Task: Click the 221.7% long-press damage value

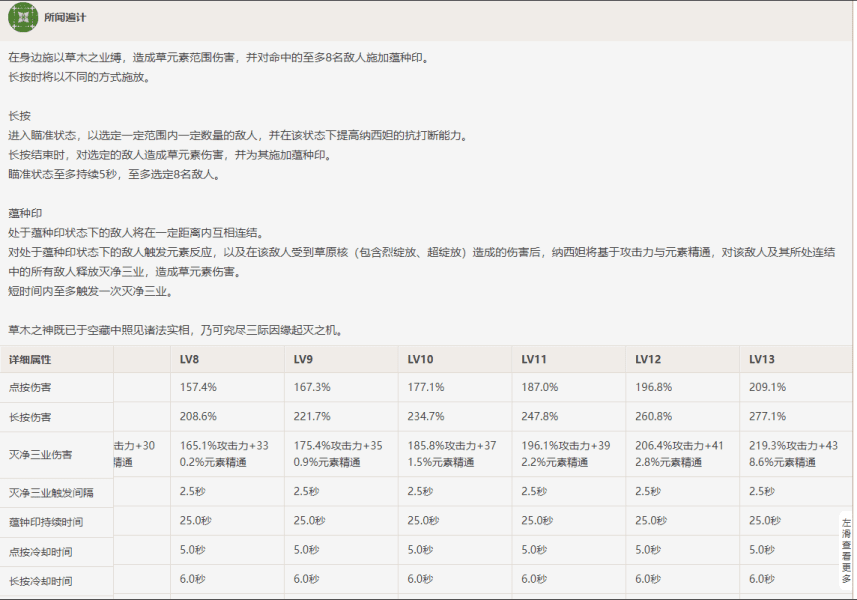Action: [312, 416]
